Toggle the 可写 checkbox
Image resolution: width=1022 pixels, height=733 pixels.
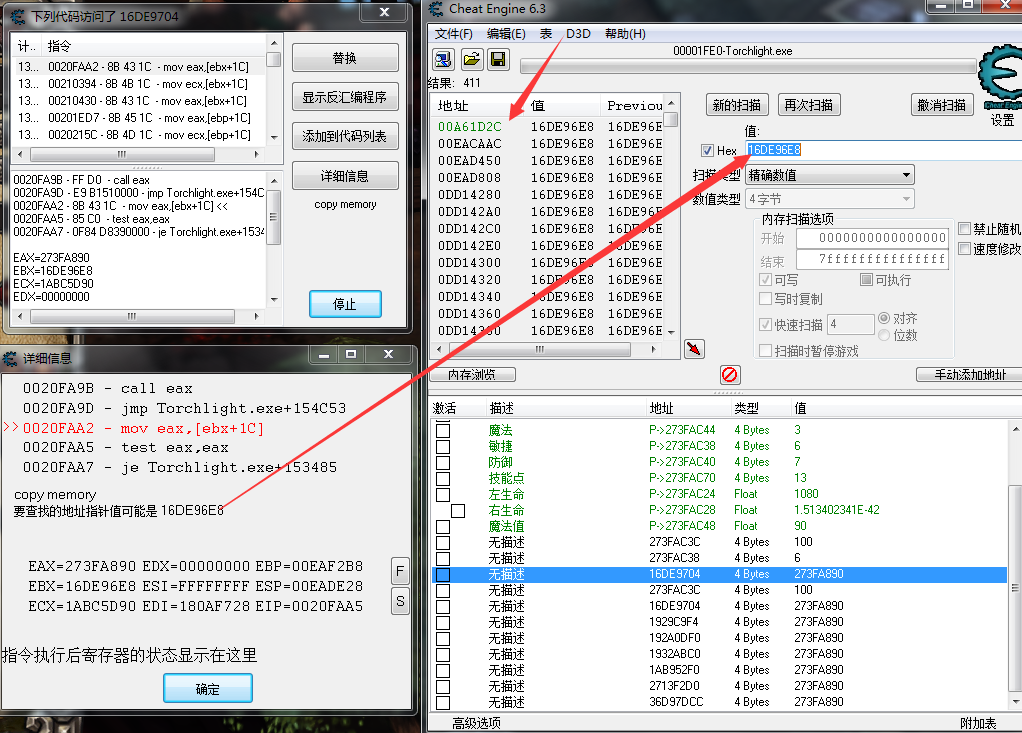(766, 280)
